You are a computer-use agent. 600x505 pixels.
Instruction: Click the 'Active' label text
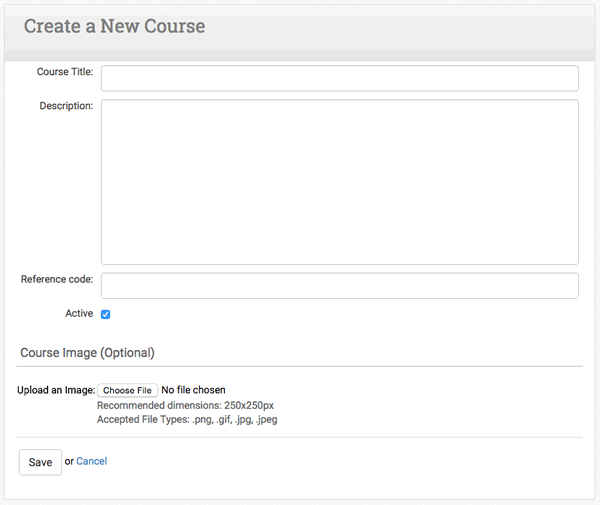click(x=79, y=313)
